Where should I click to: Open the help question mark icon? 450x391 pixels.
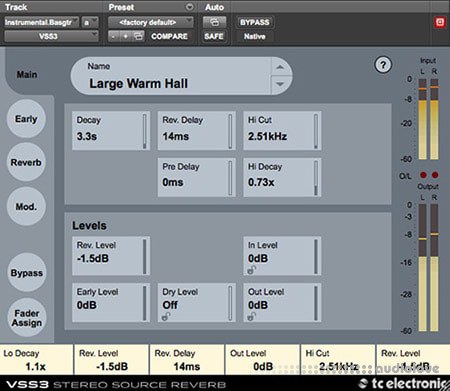coord(383,65)
